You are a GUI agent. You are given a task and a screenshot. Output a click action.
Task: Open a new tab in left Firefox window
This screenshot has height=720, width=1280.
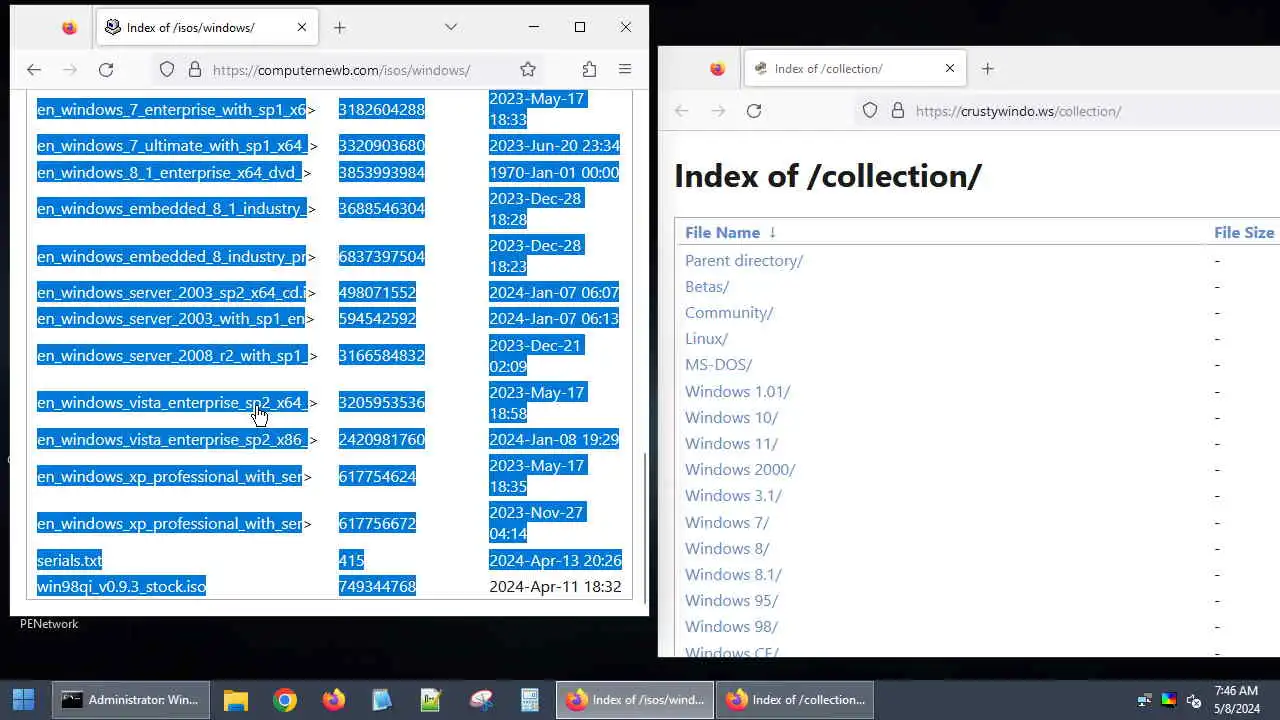pyautogui.click(x=340, y=27)
